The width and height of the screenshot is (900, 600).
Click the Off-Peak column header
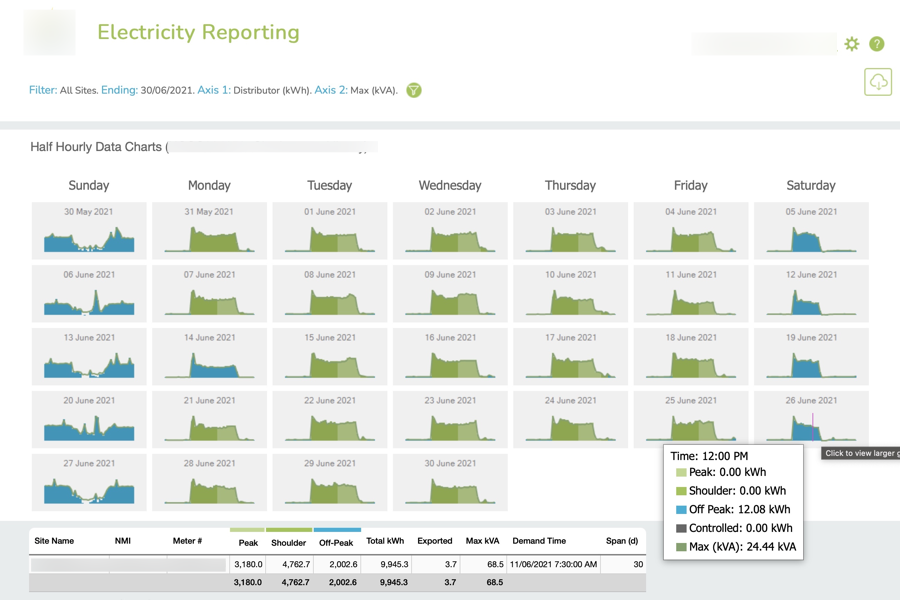(337, 542)
